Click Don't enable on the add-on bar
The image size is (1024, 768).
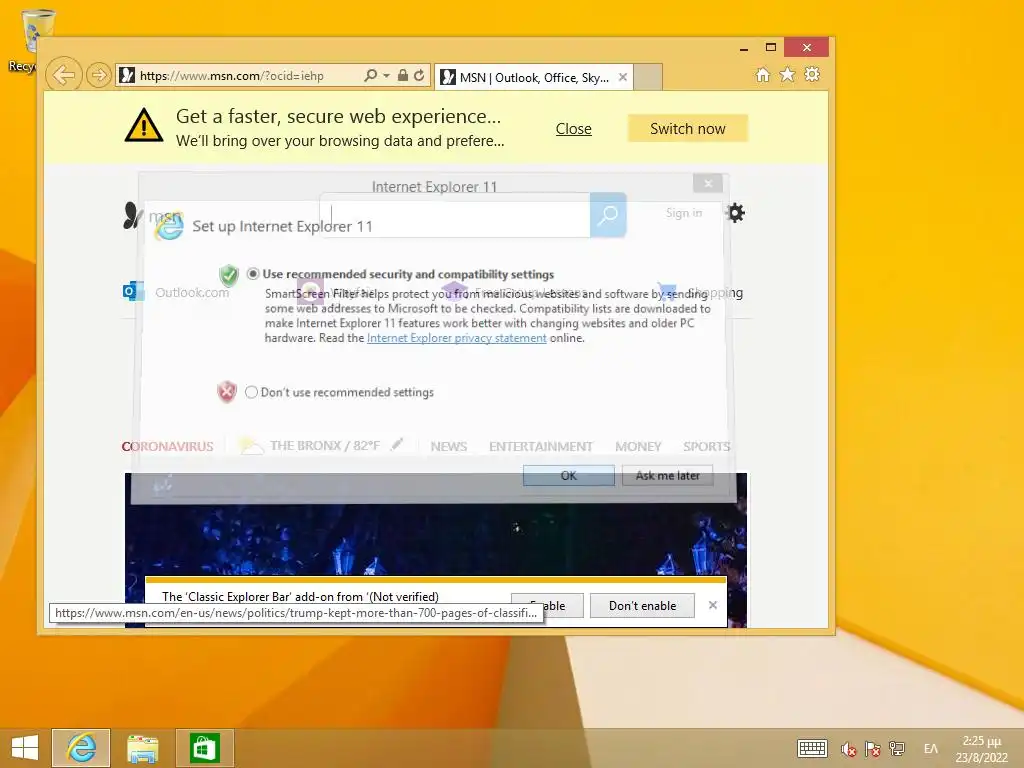[x=642, y=605]
